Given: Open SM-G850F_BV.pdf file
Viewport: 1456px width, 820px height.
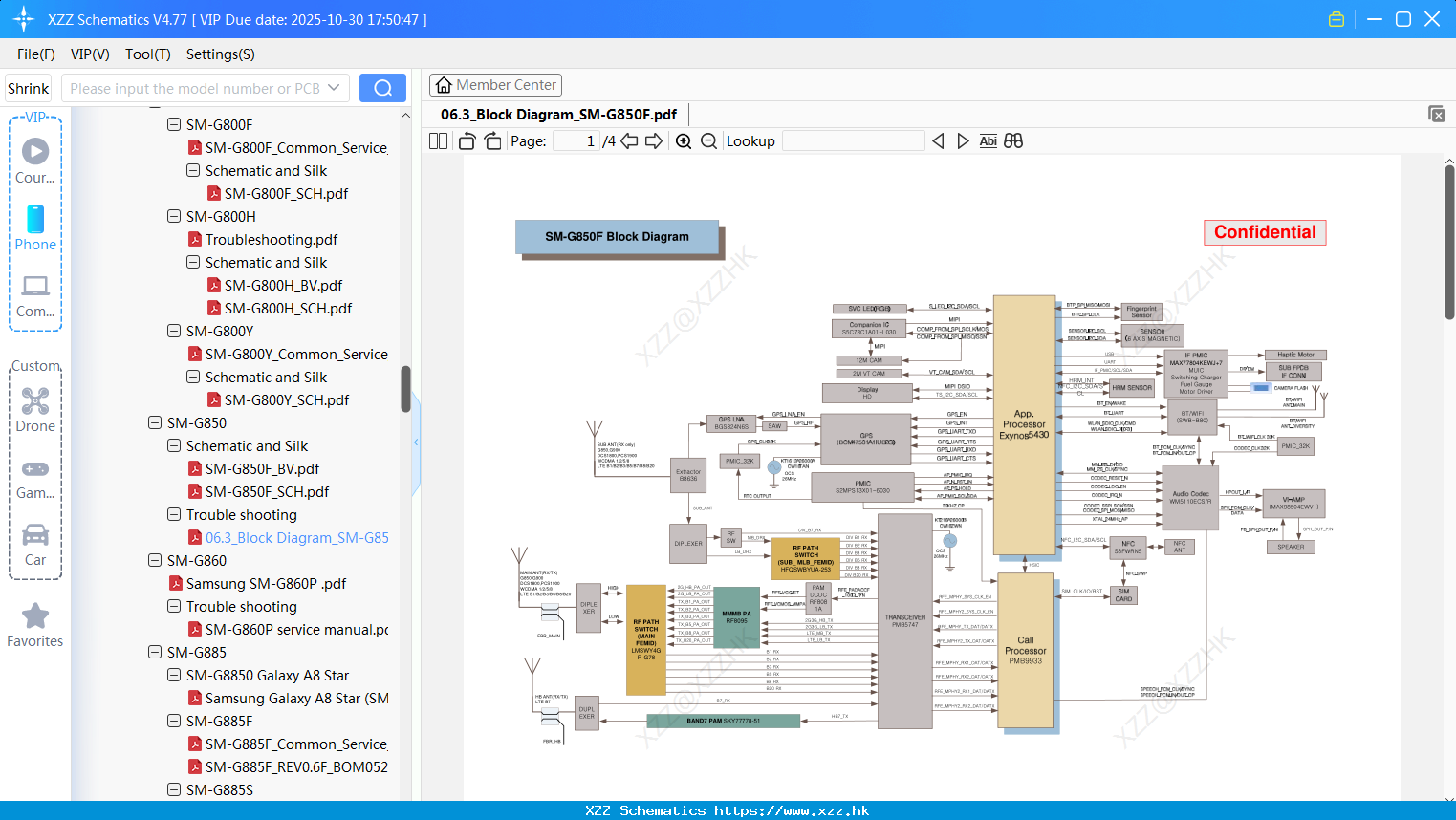Looking at the screenshot, I should 262,468.
